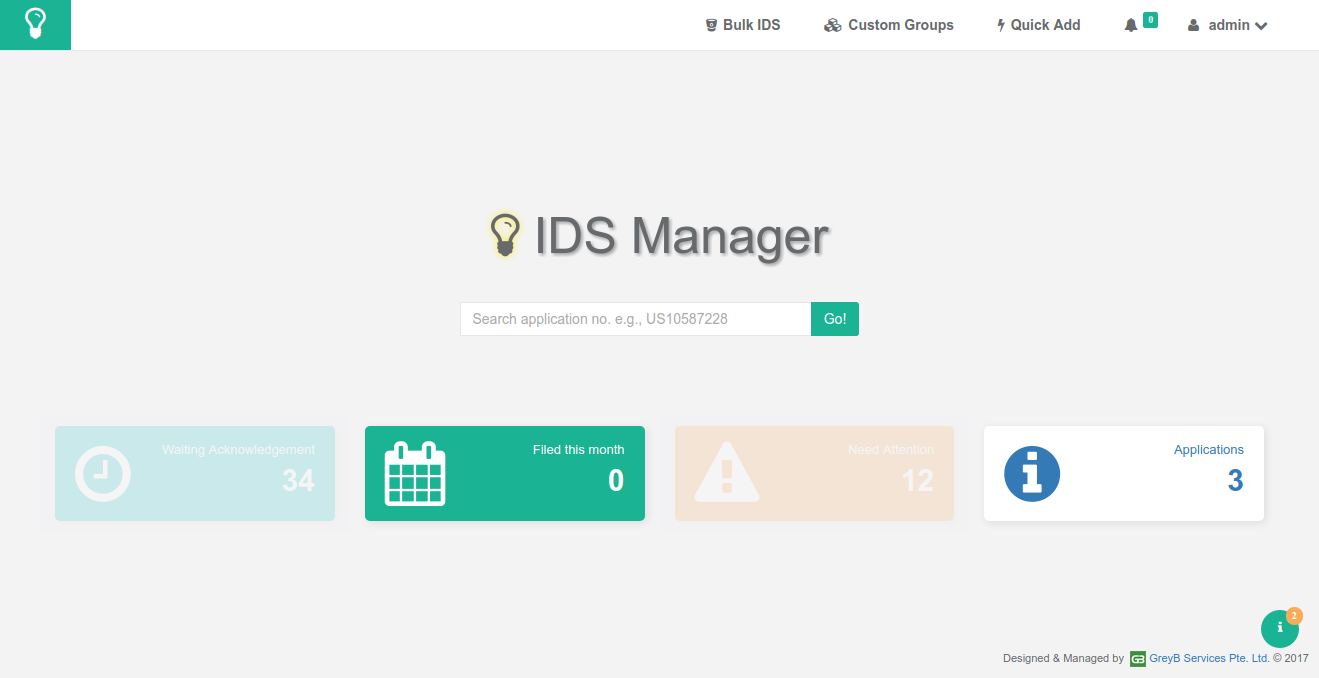The height and width of the screenshot is (678, 1319).
Task: Click the user silhouette icon beside admin
Action: click(x=1191, y=24)
